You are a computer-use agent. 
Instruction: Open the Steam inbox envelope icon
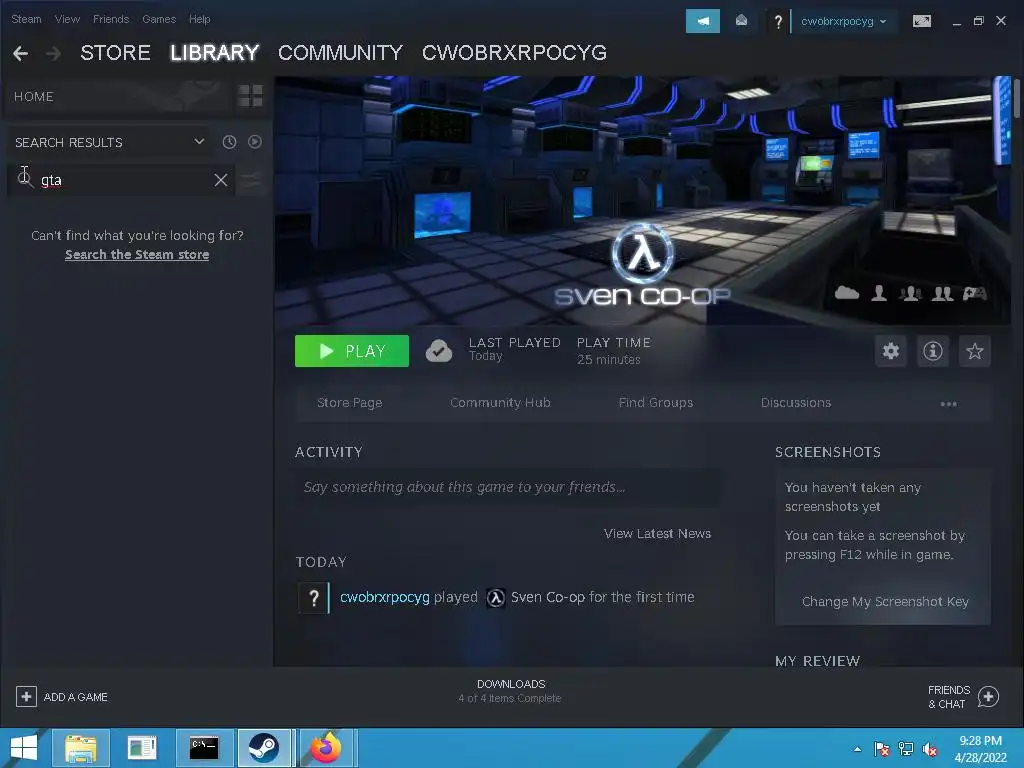pyautogui.click(x=741, y=21)
